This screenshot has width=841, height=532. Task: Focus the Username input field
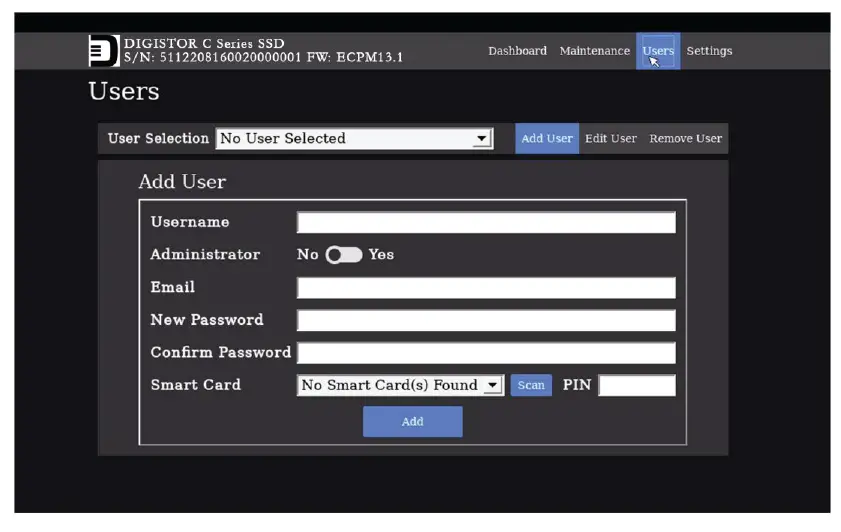486,222
